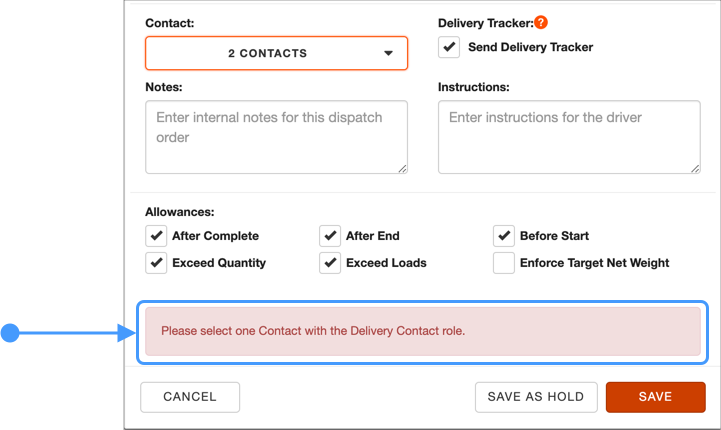
Task: Click the Send Delivery Tracker label
Action: [531, 47]
